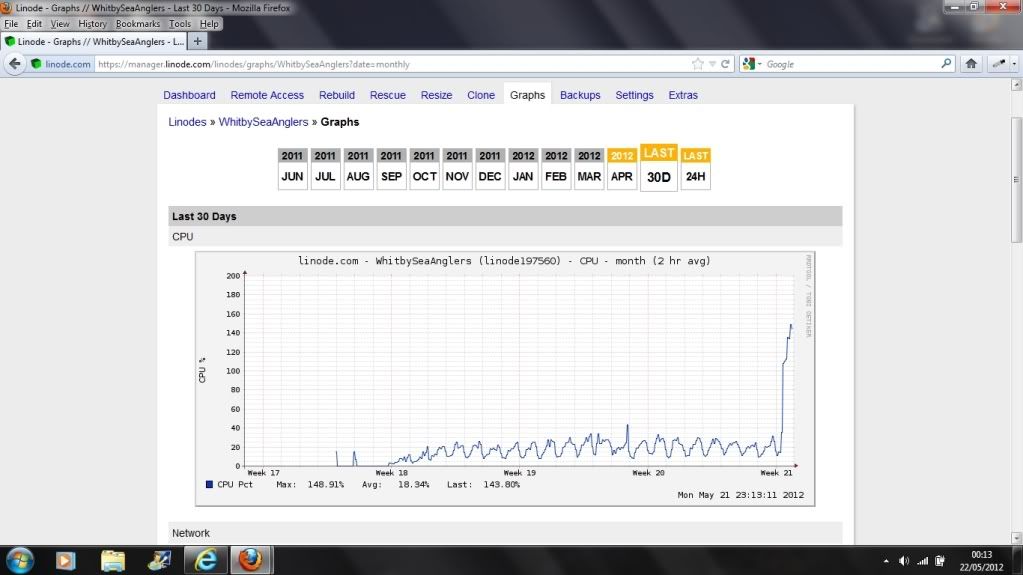Select the LAST 30D graph range
This screenshot has height=575, width=1023.
[659, 168]
